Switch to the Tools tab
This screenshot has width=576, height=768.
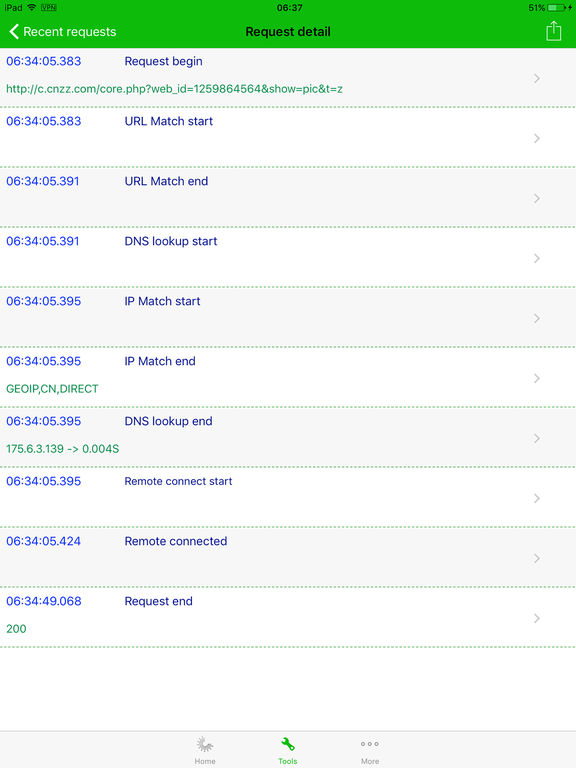(288, 750)
